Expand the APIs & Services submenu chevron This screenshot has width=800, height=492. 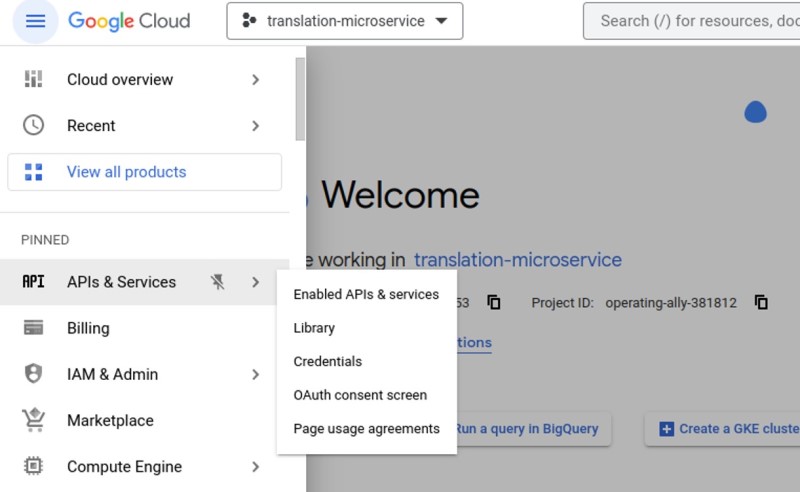point(256,282)
